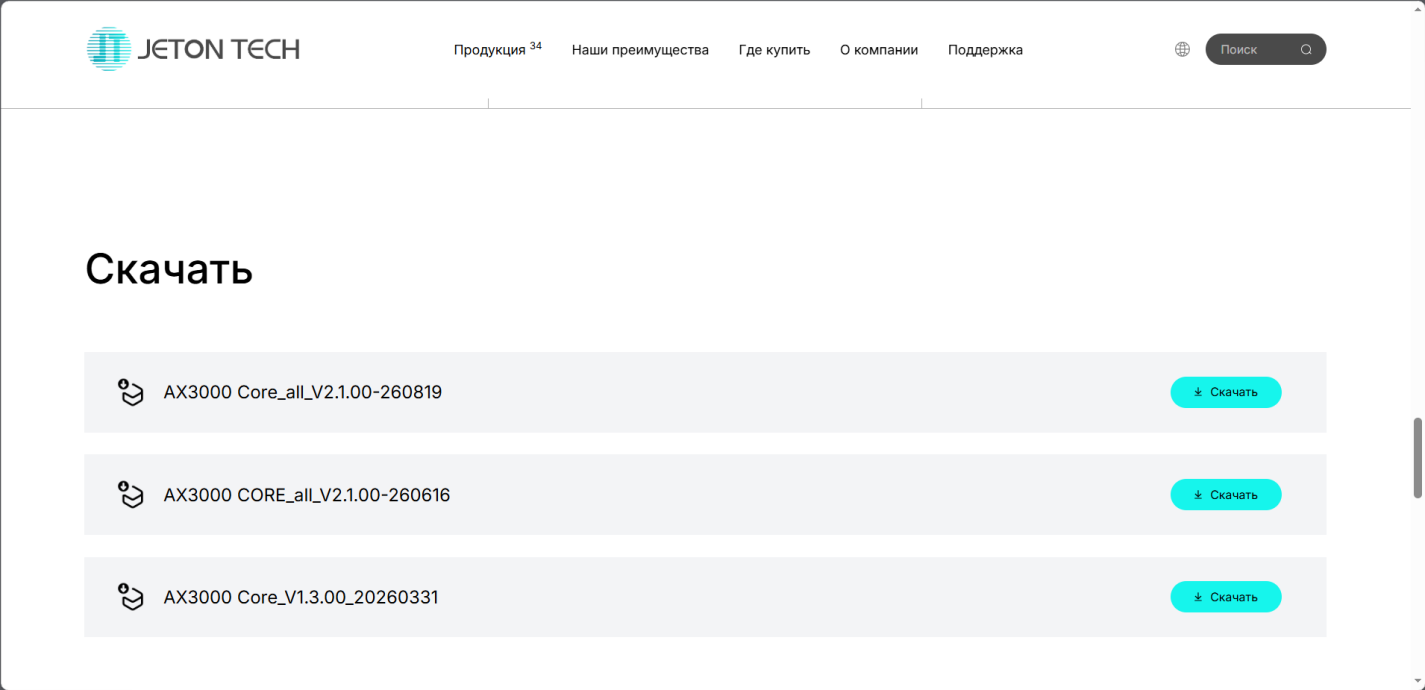Click the AX3000 Core_all_V2.1.00-260819 file name
The width and height of the screenshot is (1425, 690).
[303, 392]
